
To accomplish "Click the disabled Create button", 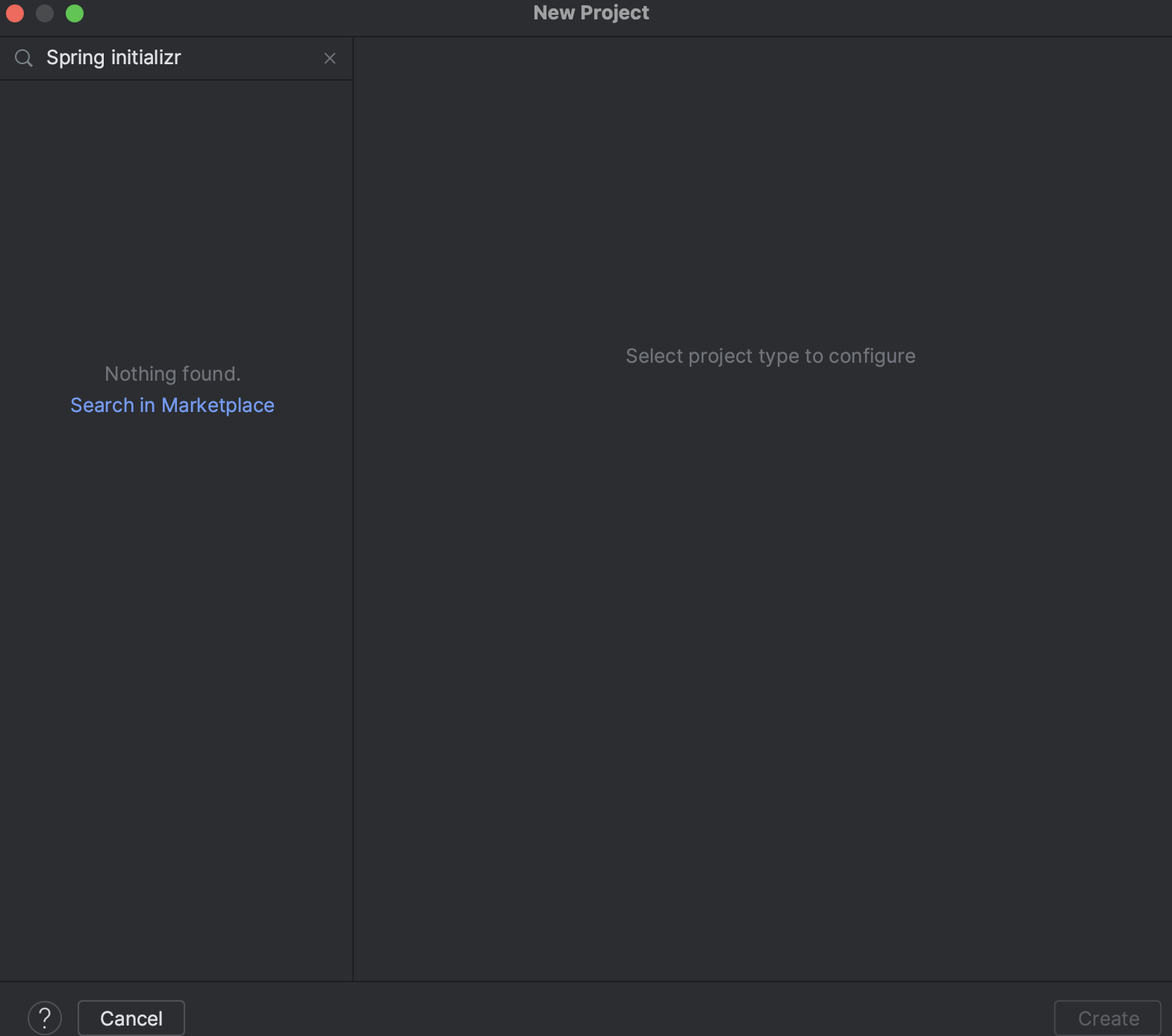I will pyautogui.click(x=1108, y=1018).
